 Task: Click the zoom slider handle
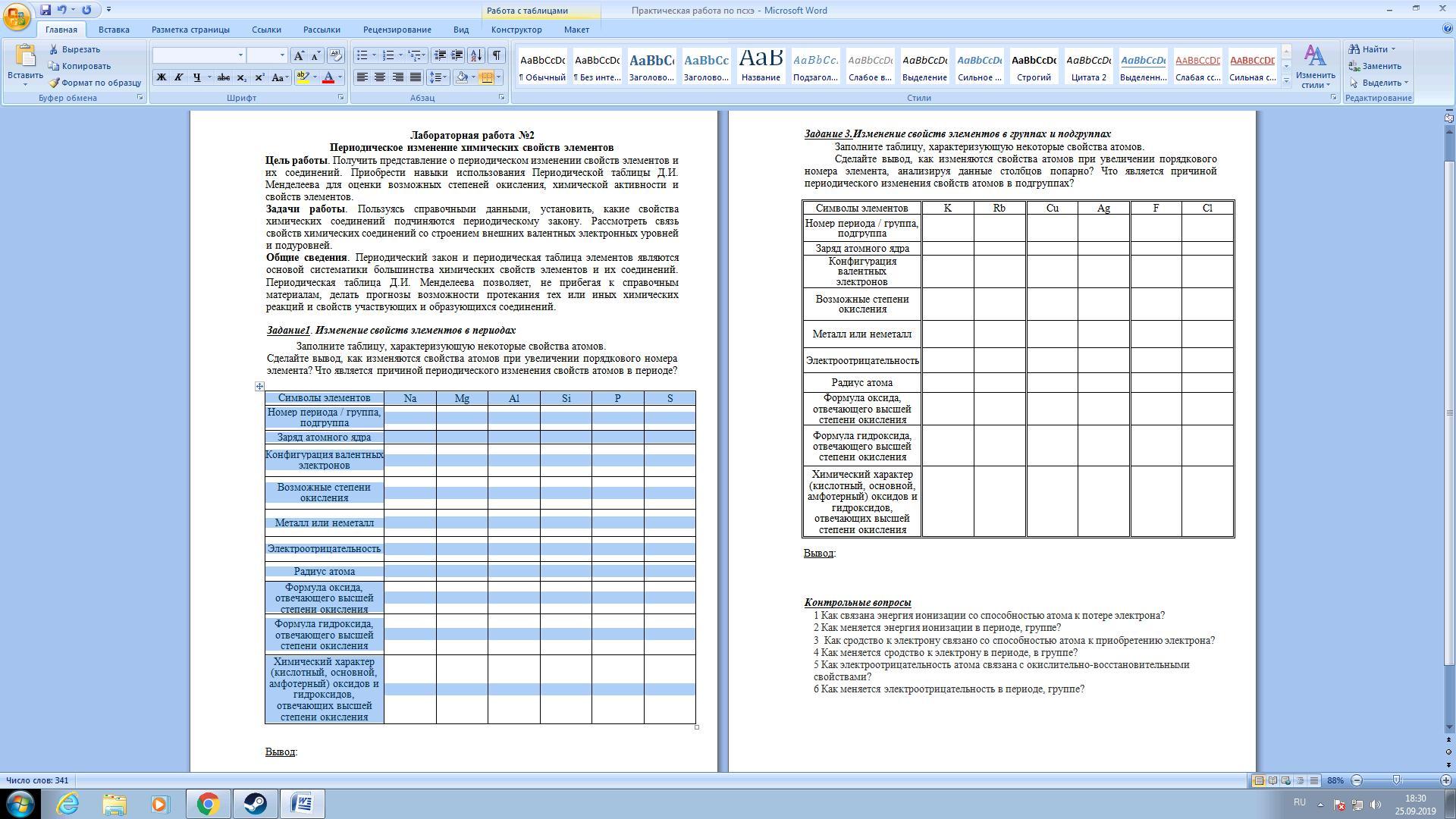pyautogui.click(x=1396, y=780)
